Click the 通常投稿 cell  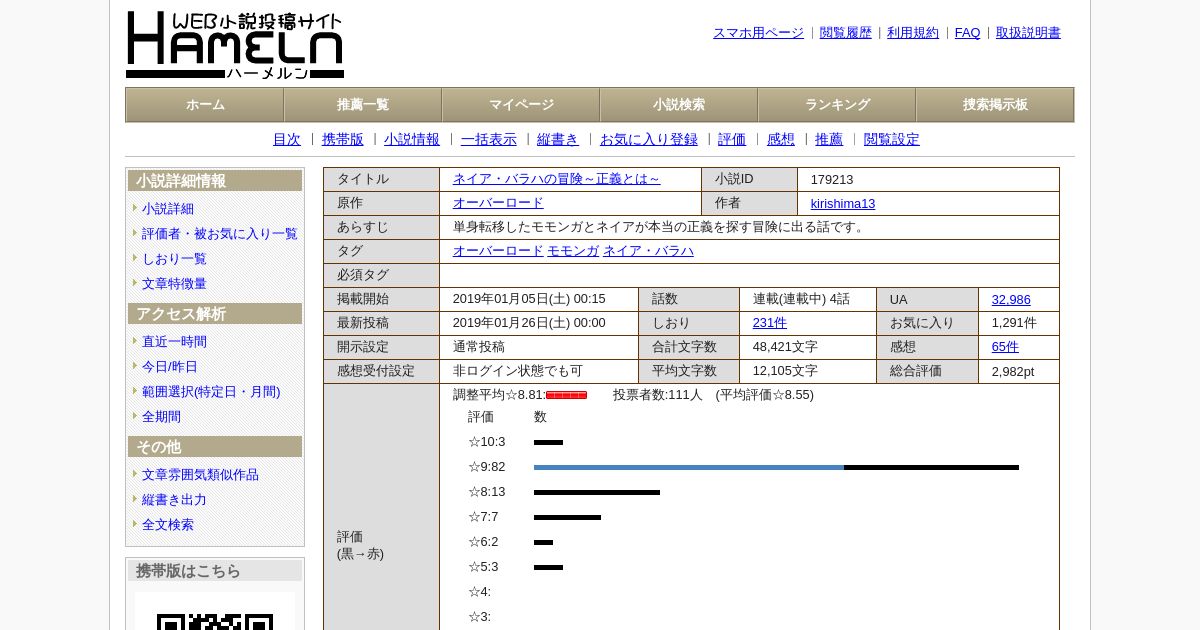539,347
